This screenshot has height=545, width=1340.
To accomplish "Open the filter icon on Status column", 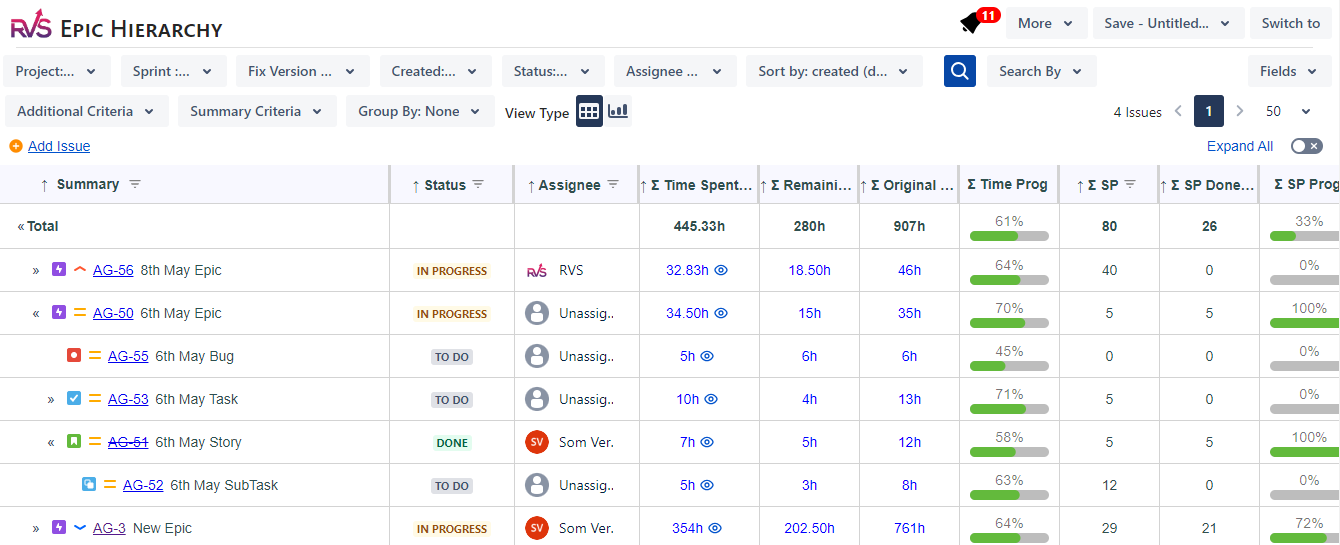I will 478,184.
